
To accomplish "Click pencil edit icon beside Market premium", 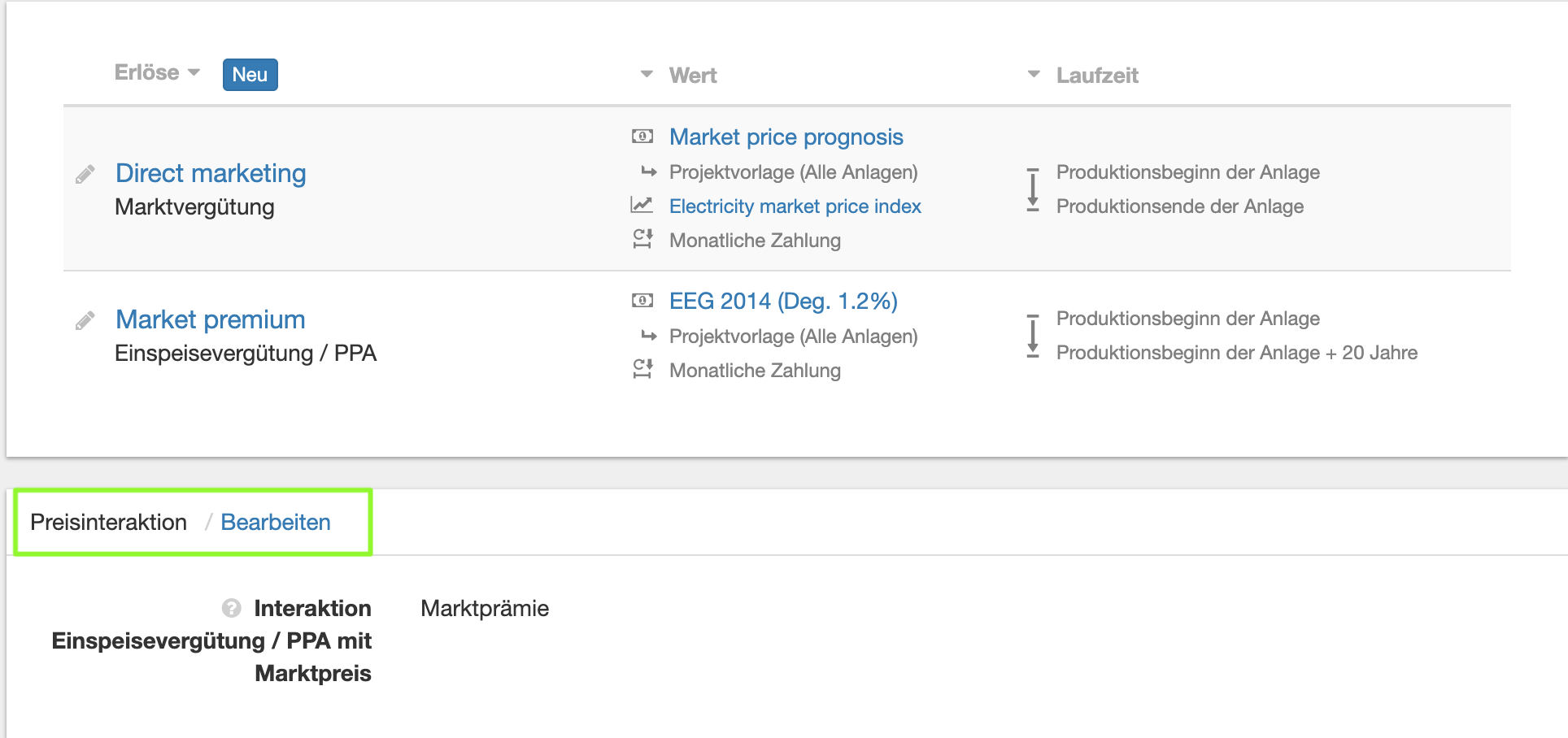I will (x=85, y=321).
